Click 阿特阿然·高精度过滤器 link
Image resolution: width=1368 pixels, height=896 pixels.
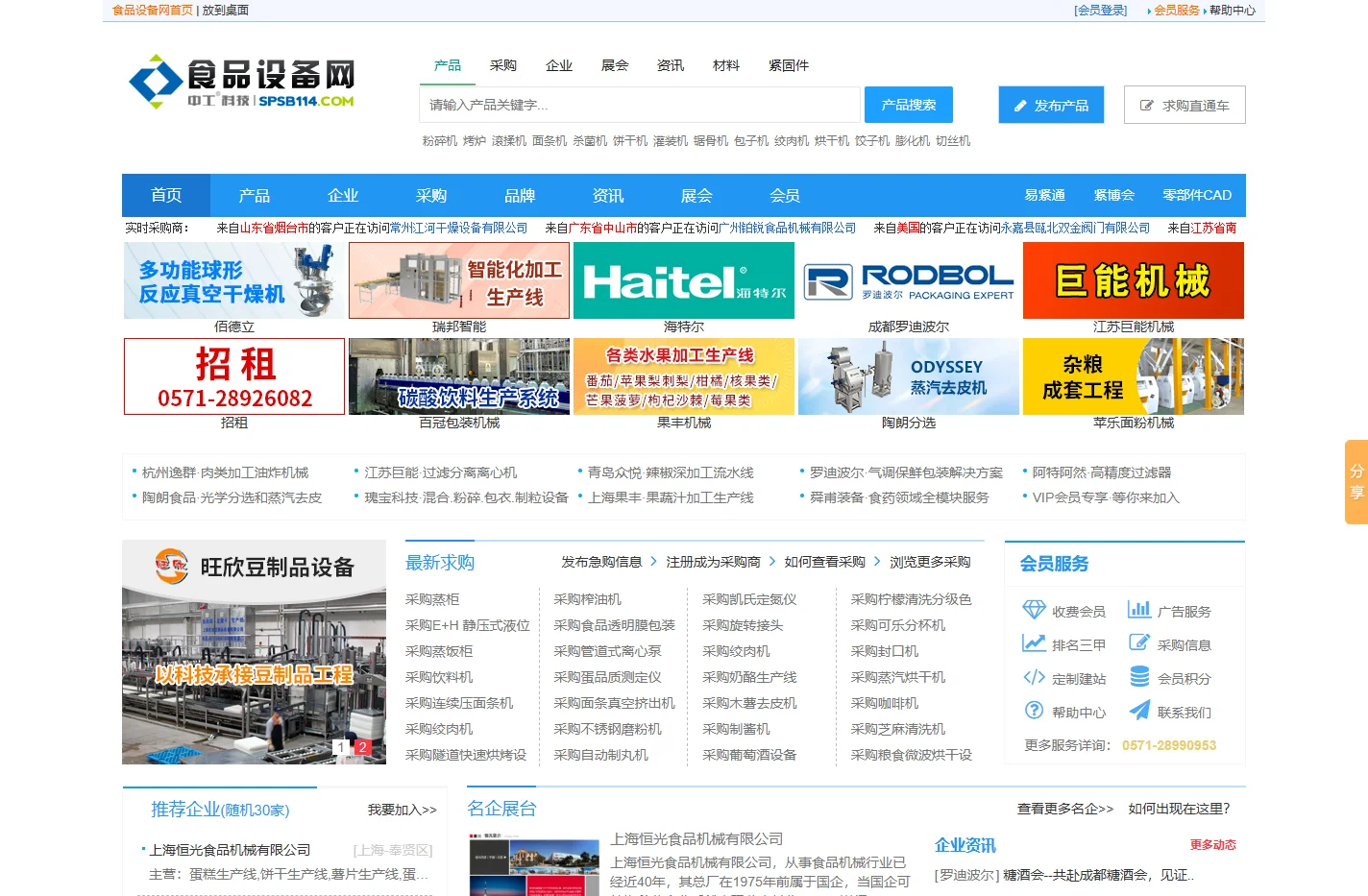point(1102,472)
